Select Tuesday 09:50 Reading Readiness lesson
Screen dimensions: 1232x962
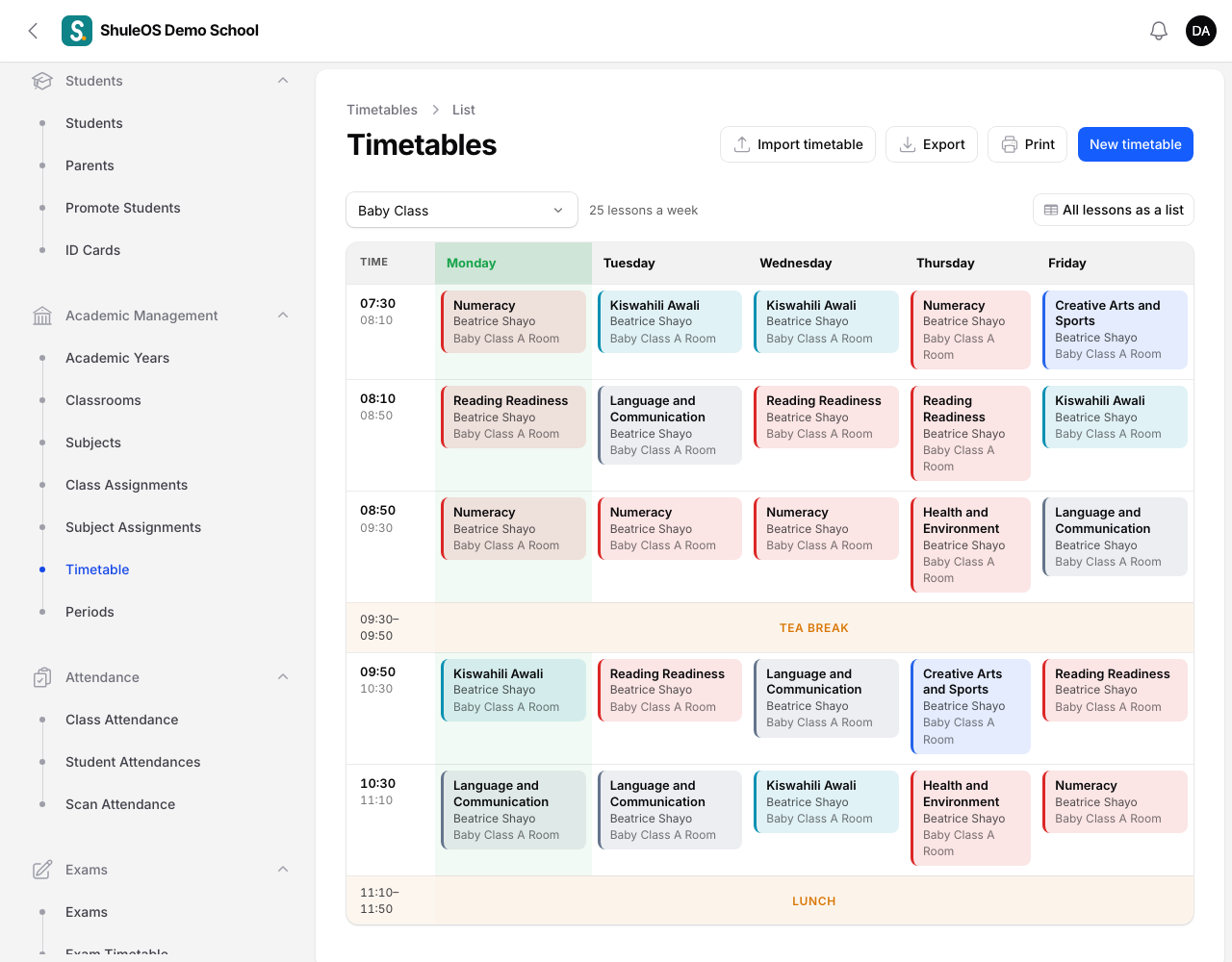[670, 690]
